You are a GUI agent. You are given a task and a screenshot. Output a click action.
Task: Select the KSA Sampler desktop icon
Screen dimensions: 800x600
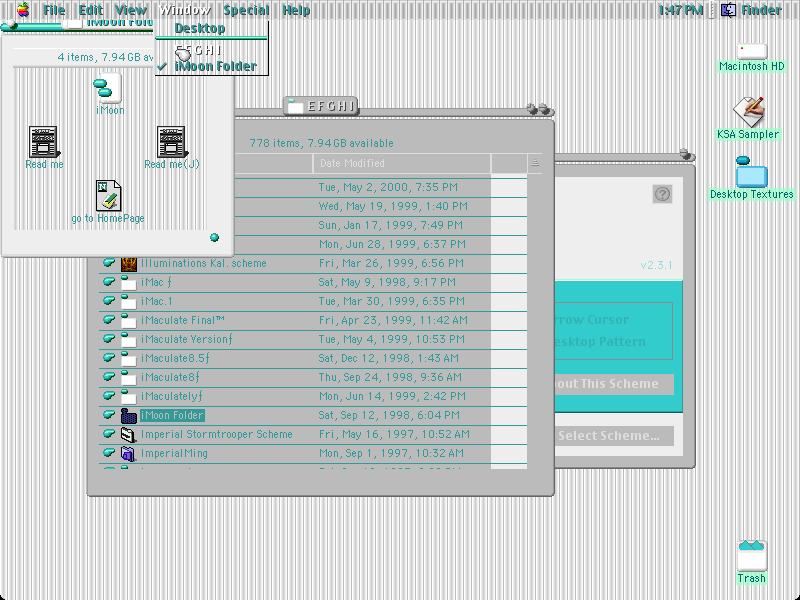point(748,112)
